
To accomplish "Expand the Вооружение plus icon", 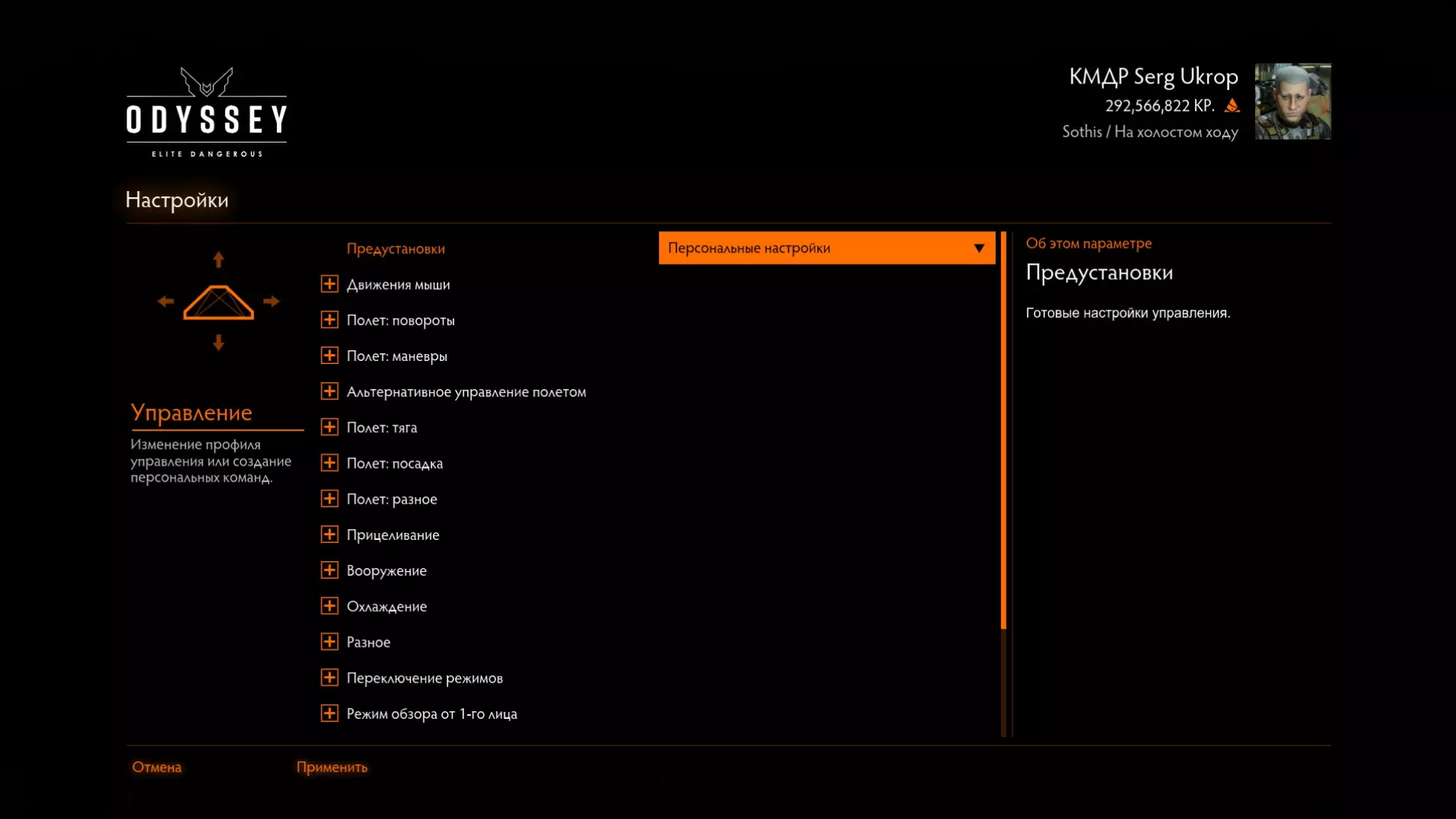I will tap(329, 570).
